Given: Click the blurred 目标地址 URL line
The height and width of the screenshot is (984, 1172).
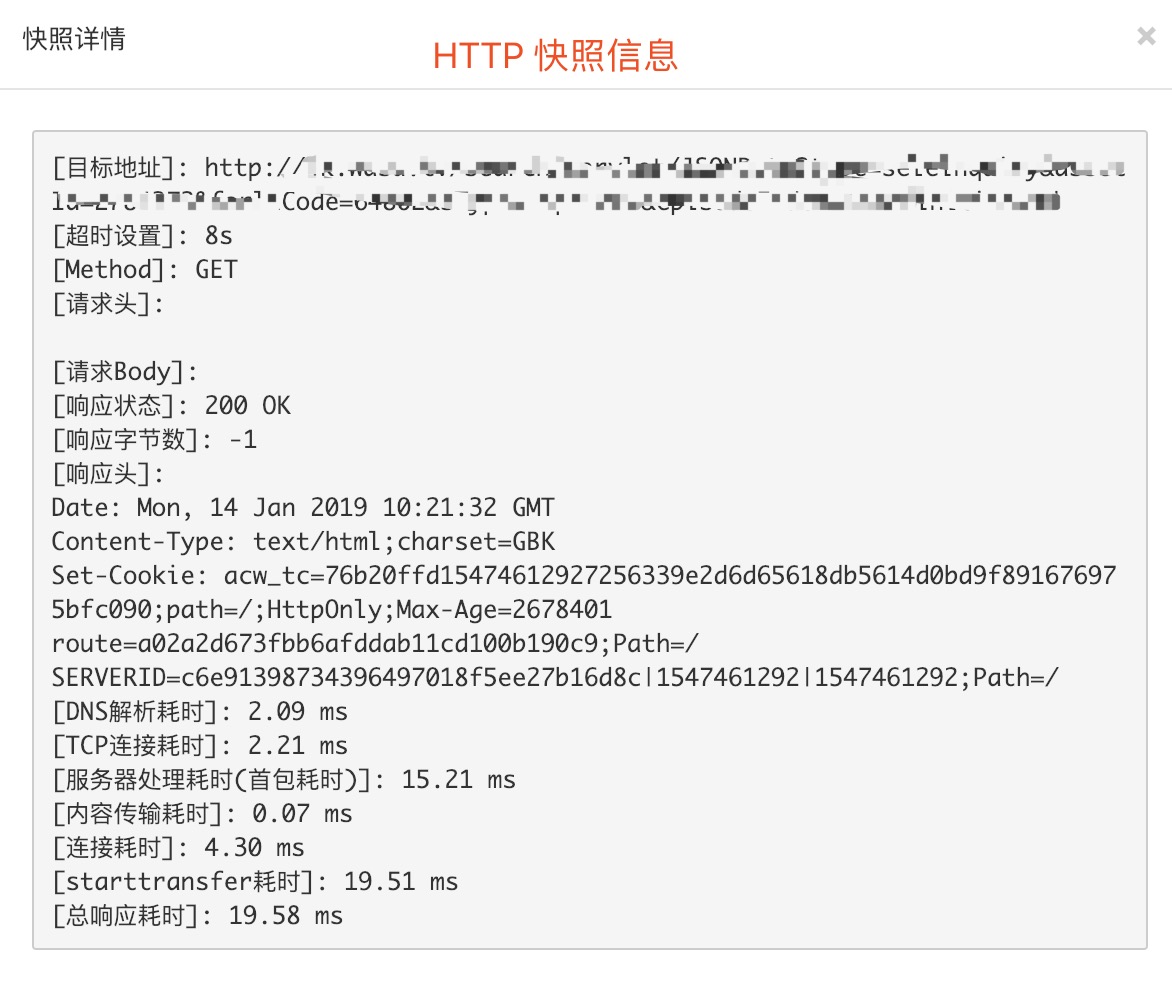Looking at the screenshot, I should pyautogui.click(x=588, y=167).
